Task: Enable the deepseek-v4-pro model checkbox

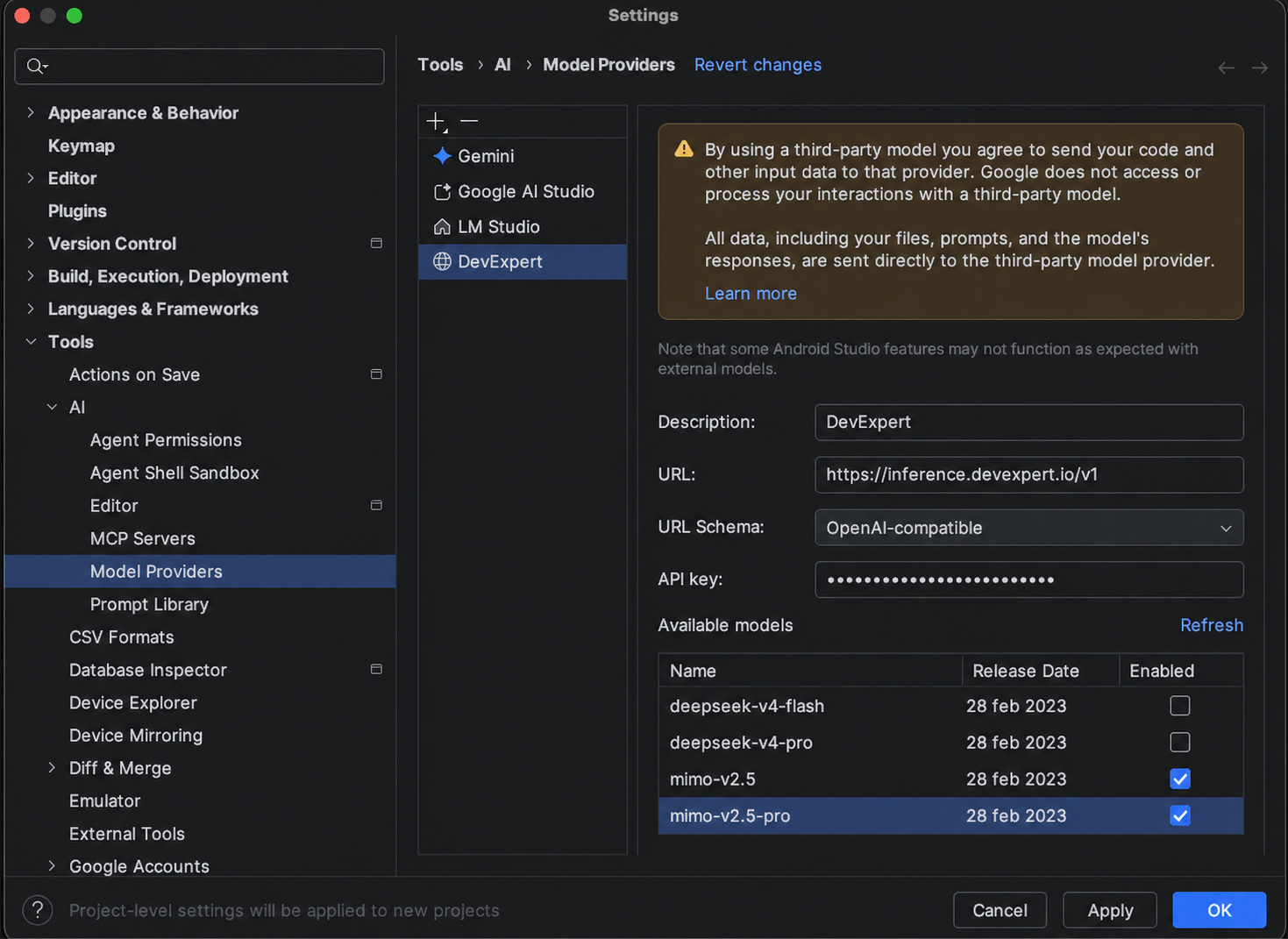Action: click(x=1180, y=743)
